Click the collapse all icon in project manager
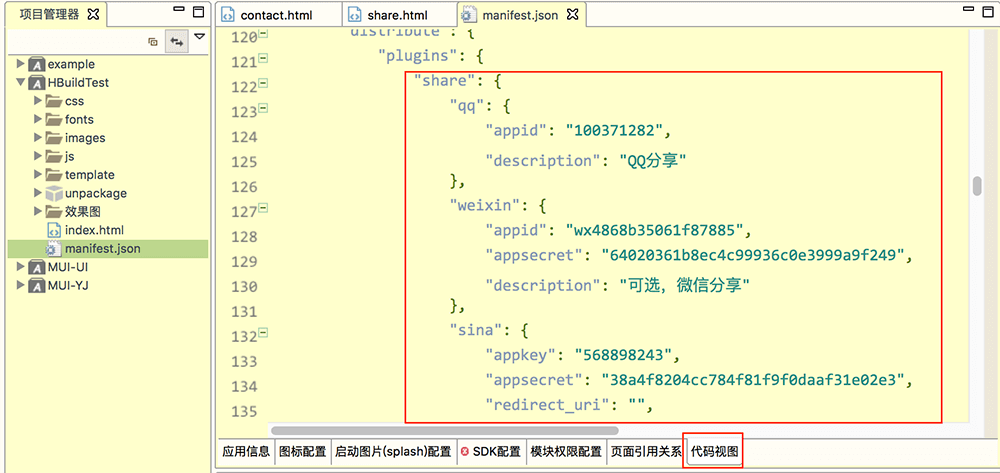Viewport: 1000px width, 473px height. click(153, 42)
